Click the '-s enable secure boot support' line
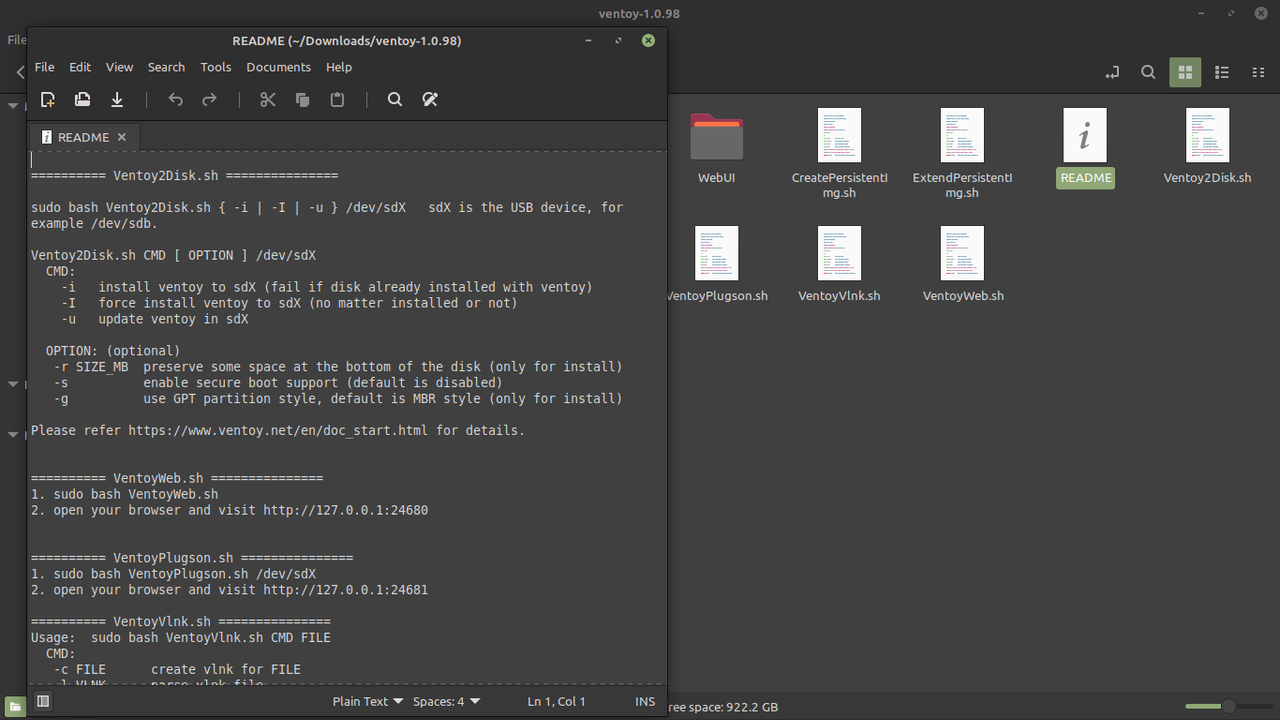The image size is (1280, 720). tap(278, 382)
